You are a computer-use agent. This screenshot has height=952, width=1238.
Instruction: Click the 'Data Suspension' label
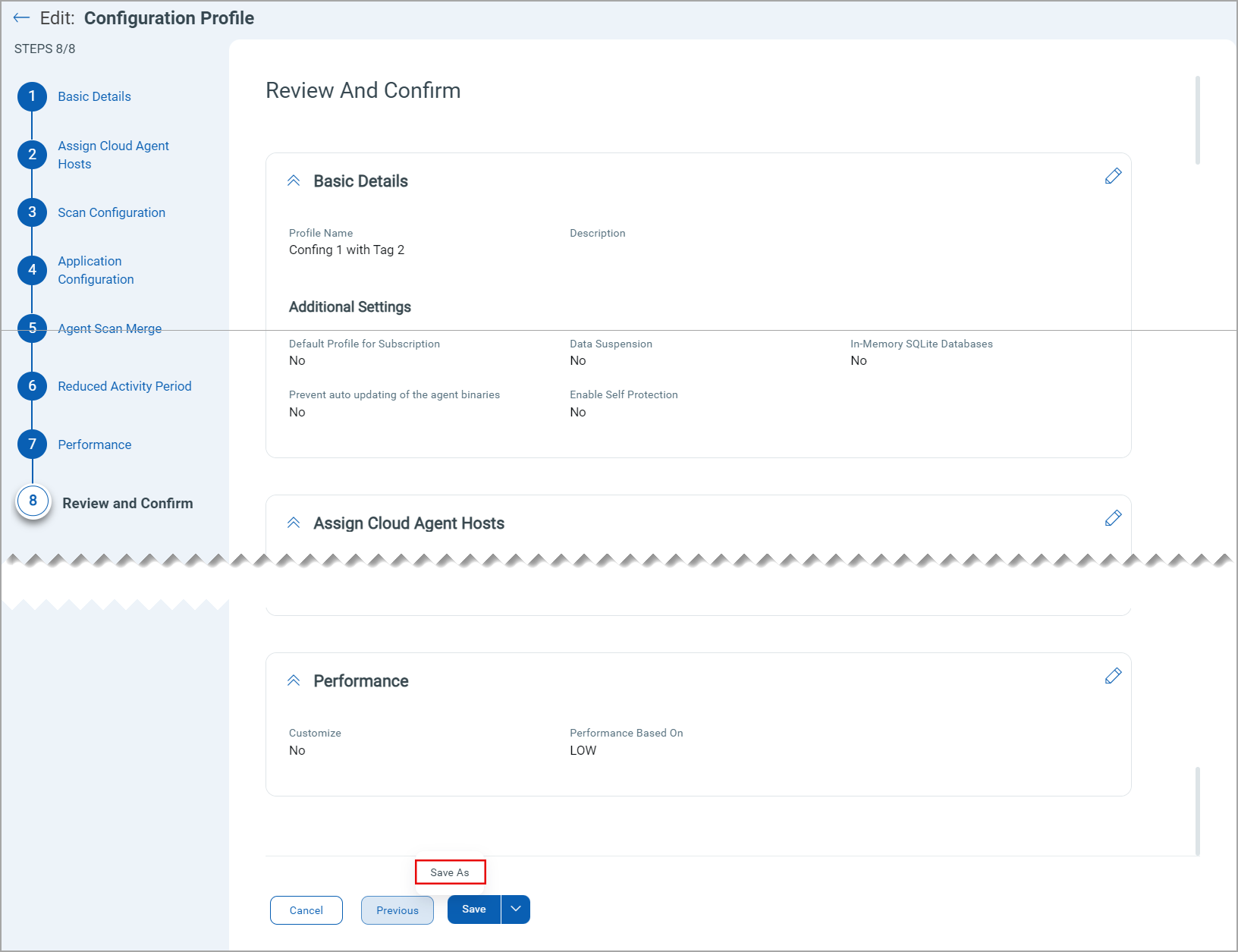pos(611,344)
